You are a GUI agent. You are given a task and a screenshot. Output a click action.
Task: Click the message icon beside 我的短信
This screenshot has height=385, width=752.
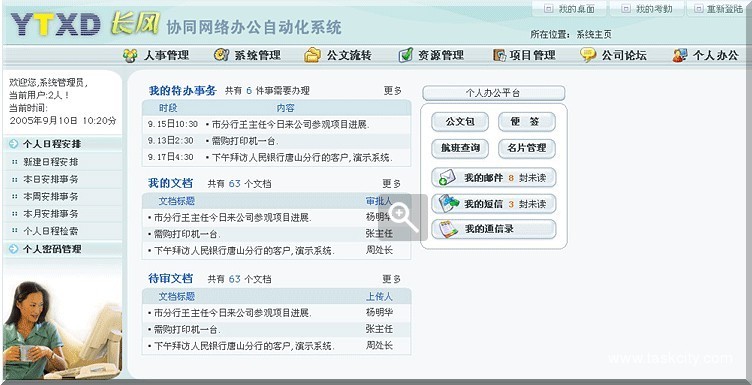pos(448,203)
